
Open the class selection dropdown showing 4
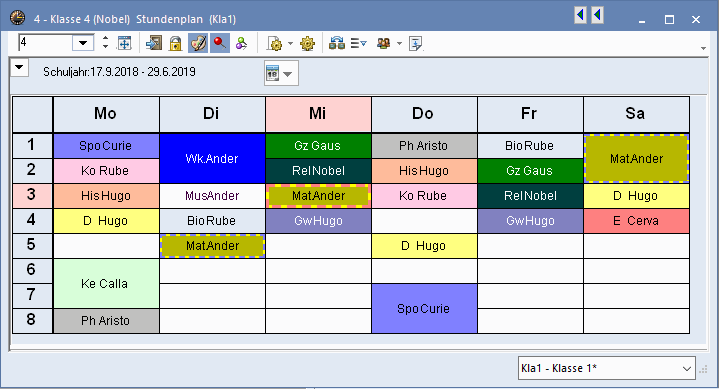pyautogui.click(x=83, y=43)
